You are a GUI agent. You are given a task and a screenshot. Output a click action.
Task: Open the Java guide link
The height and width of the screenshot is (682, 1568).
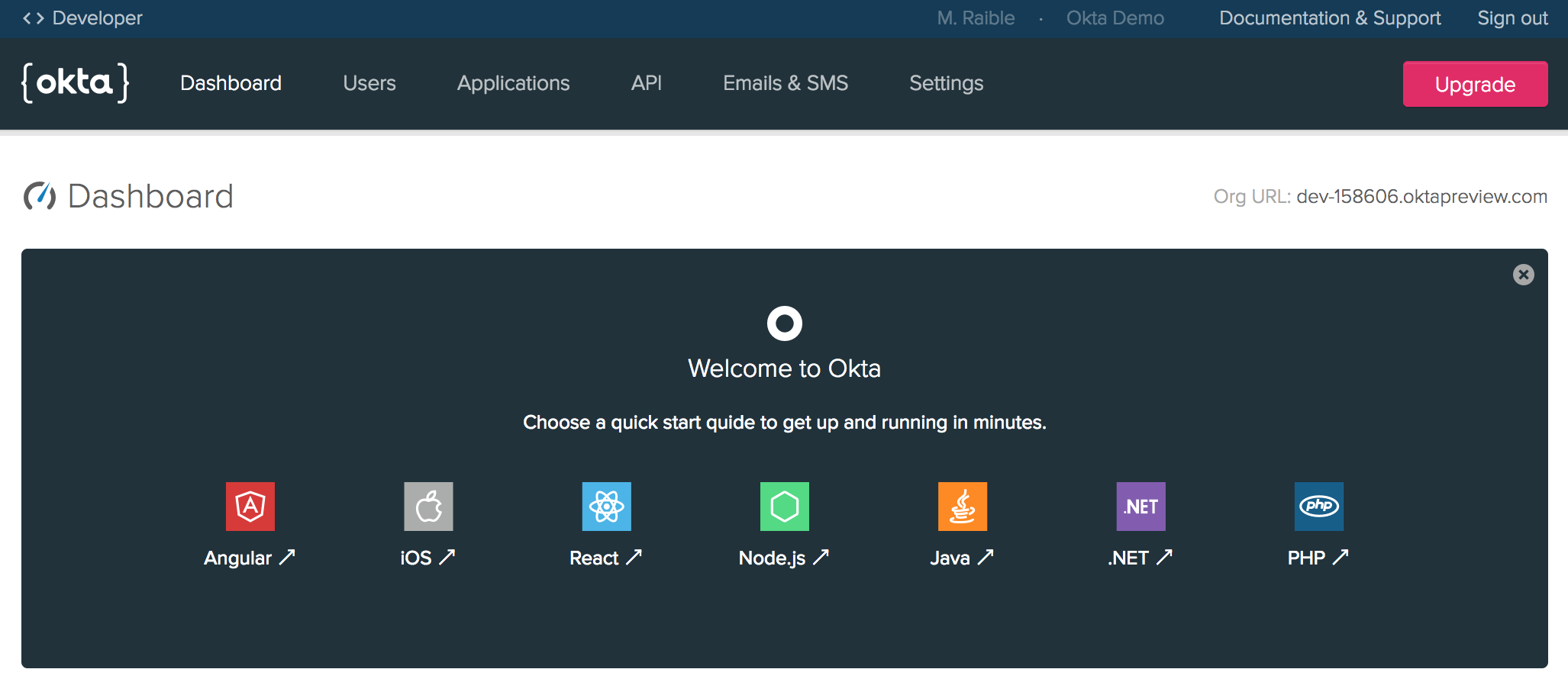pyautogui.click(x=962, y=558)
